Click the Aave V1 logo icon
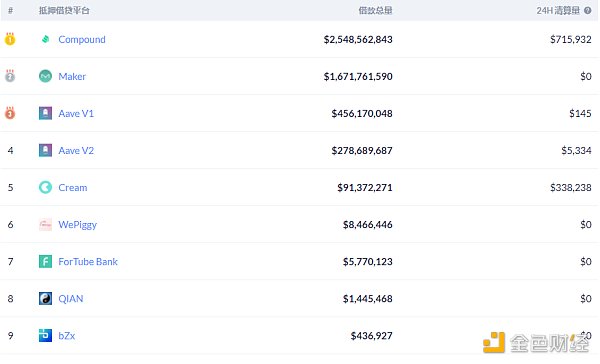The image size is (600, 364). 46,113
